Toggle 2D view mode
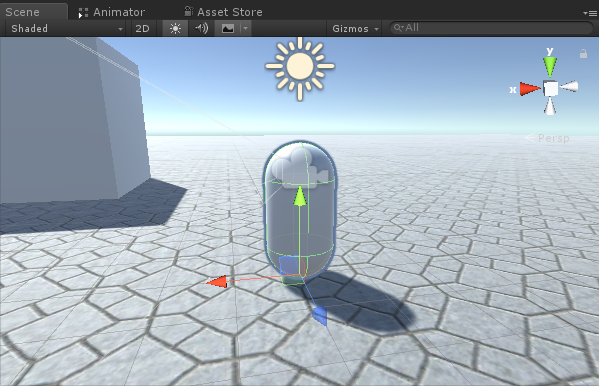The height and width of the screenshot is (386, 599). coord(142,29)
